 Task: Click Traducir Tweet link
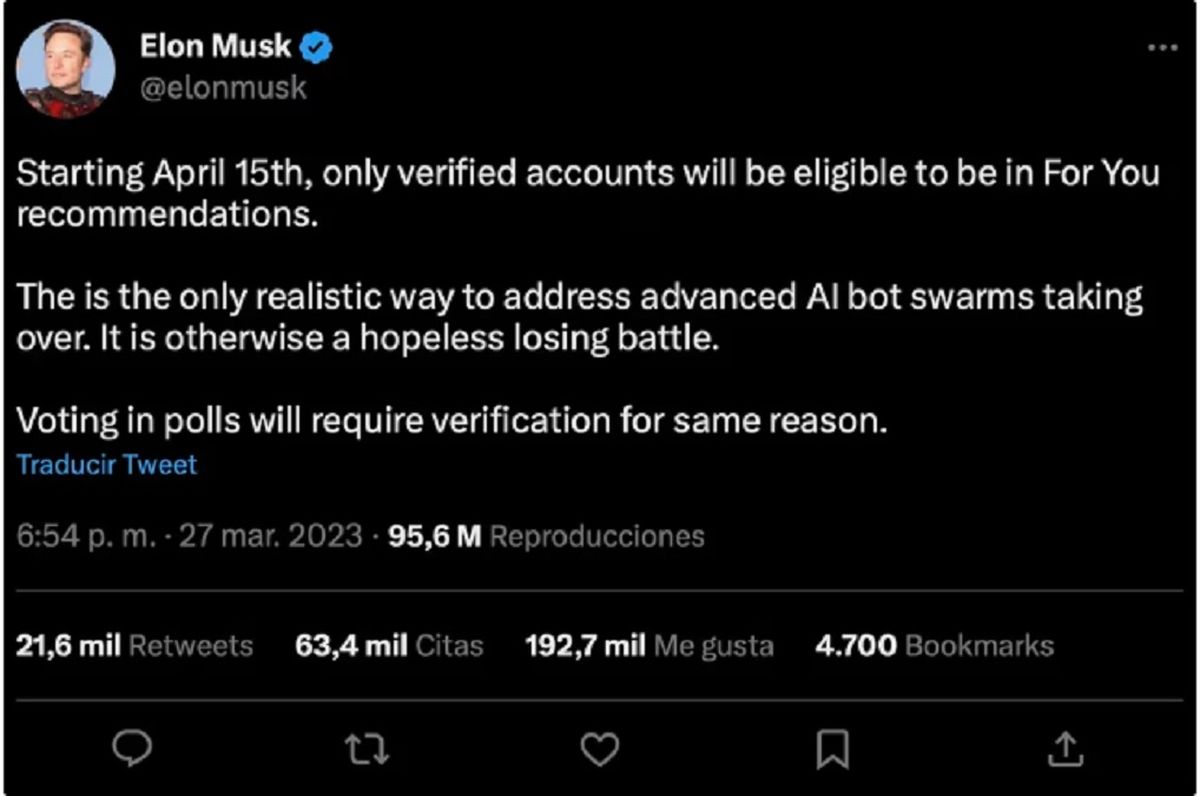(x=106, y=463)
